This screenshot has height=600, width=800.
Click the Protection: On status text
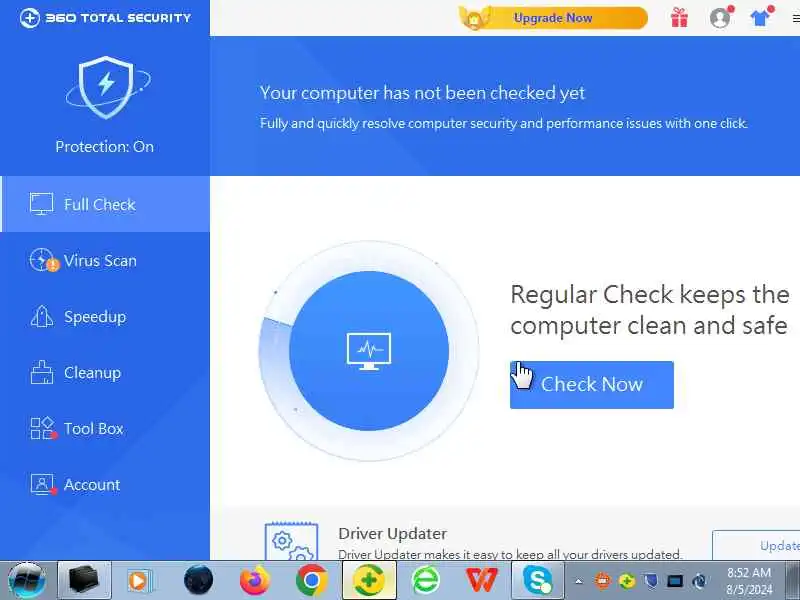(105, 147)
